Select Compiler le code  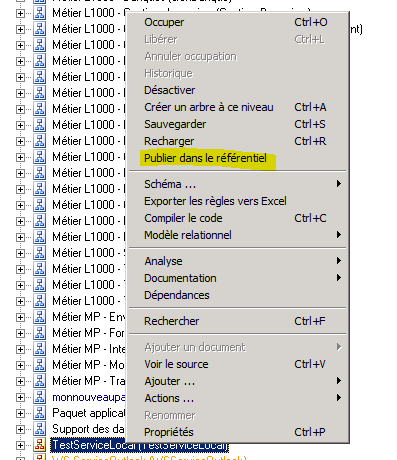237,218
